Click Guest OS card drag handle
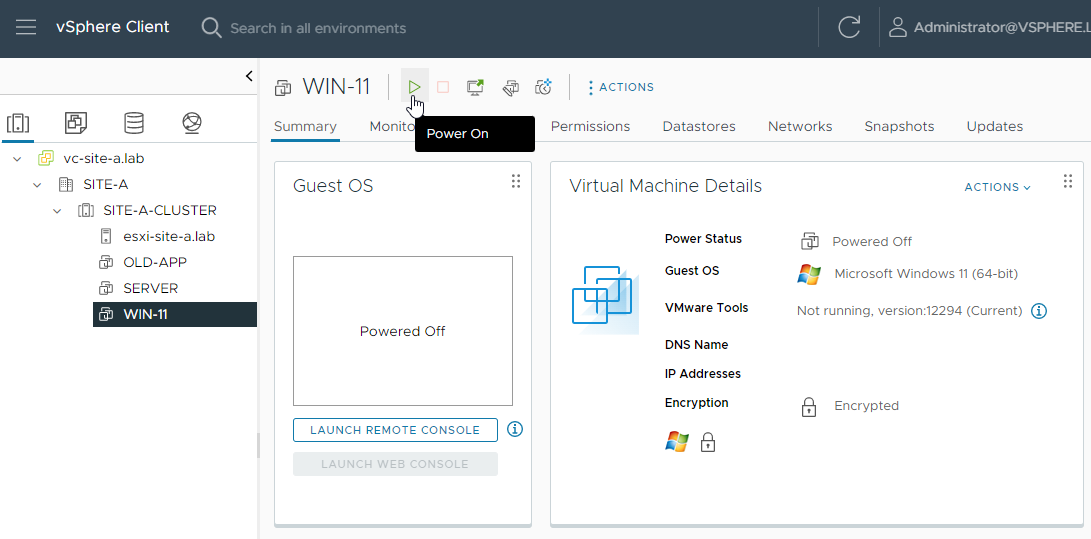 point(516,182)
